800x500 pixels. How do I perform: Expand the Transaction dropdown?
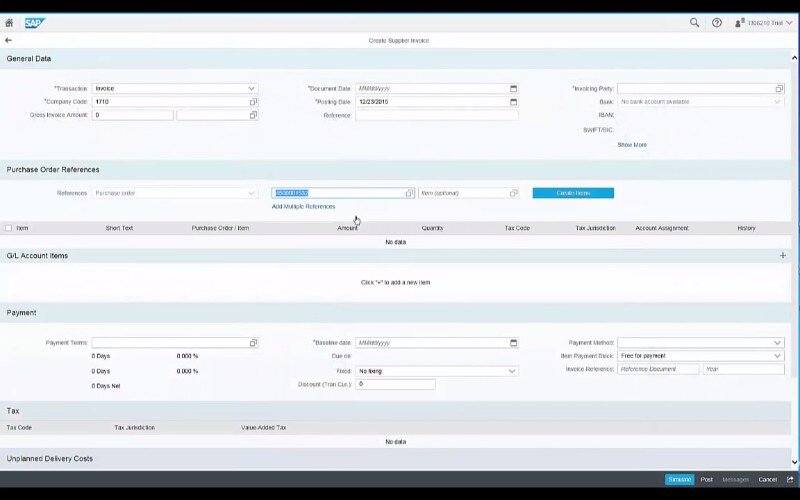pyautogui.click(x=252, y=88)
